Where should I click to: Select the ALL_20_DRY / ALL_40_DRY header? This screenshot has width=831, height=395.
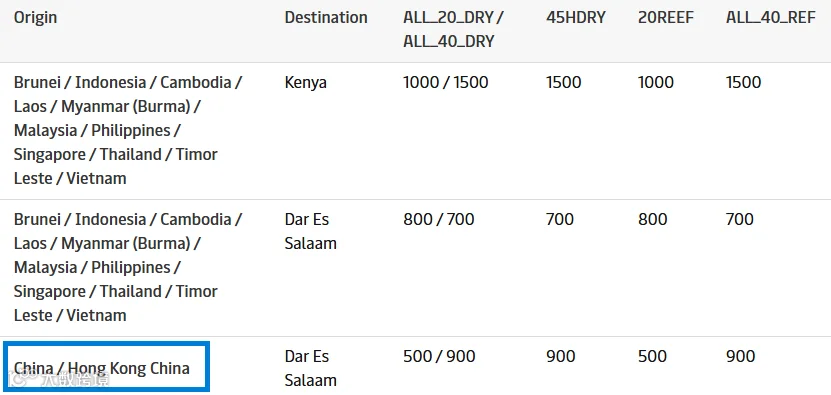(x=454, y=29)
